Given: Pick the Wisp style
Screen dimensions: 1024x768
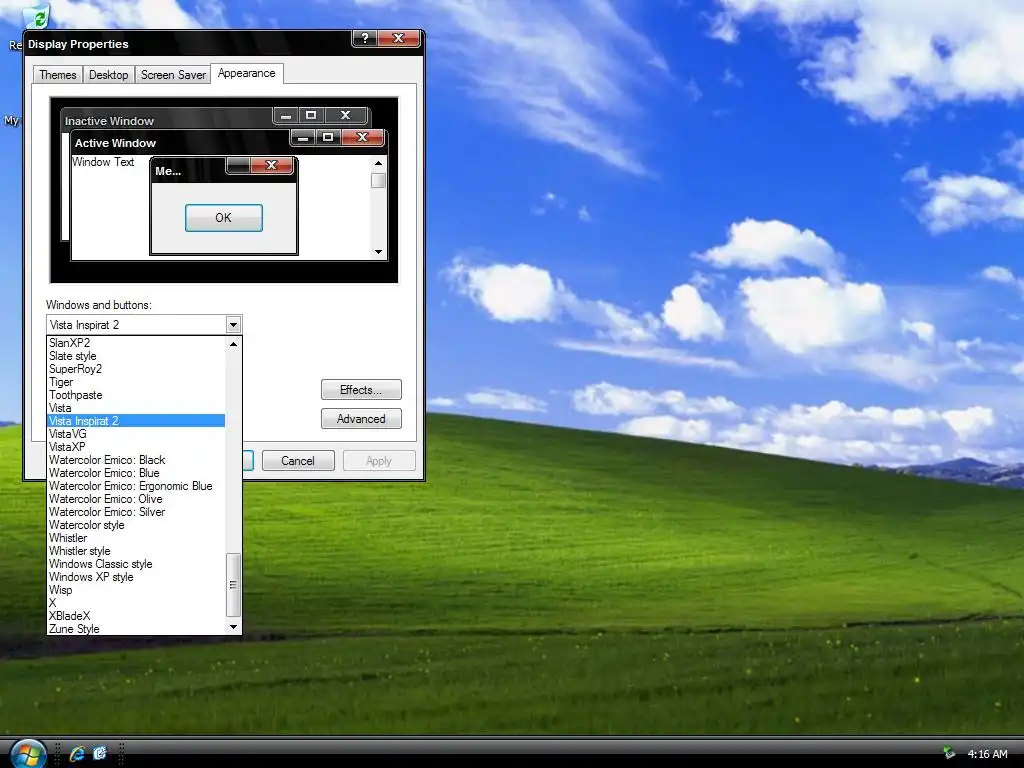Looking at the screenshot, I should pos(136,590).
